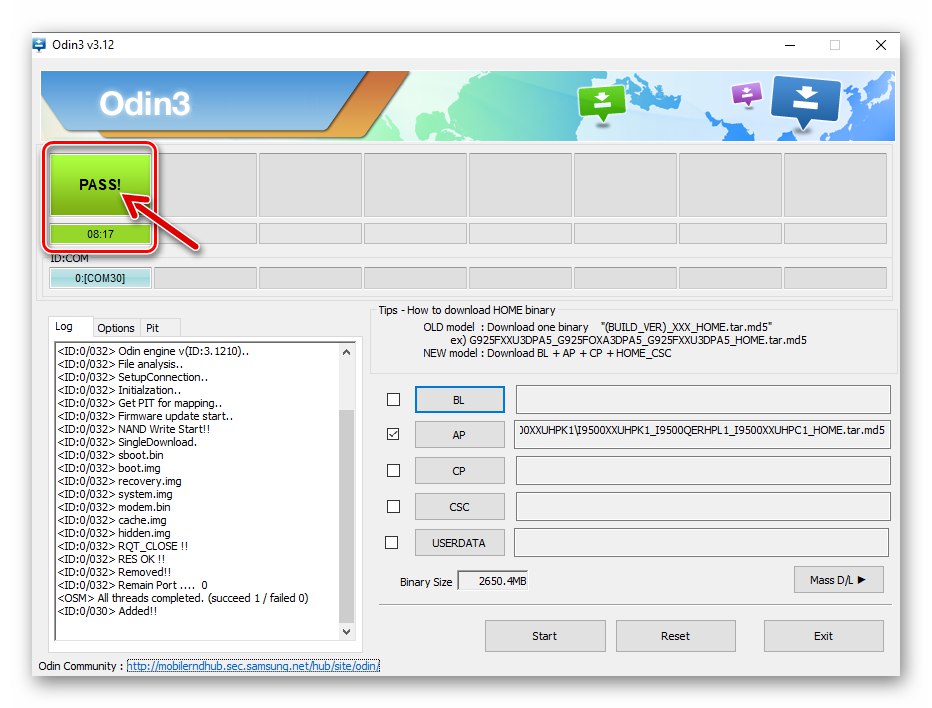Click log line 'Get PIT for mapping..'
932x708 pixels.
tap(140, 403)
